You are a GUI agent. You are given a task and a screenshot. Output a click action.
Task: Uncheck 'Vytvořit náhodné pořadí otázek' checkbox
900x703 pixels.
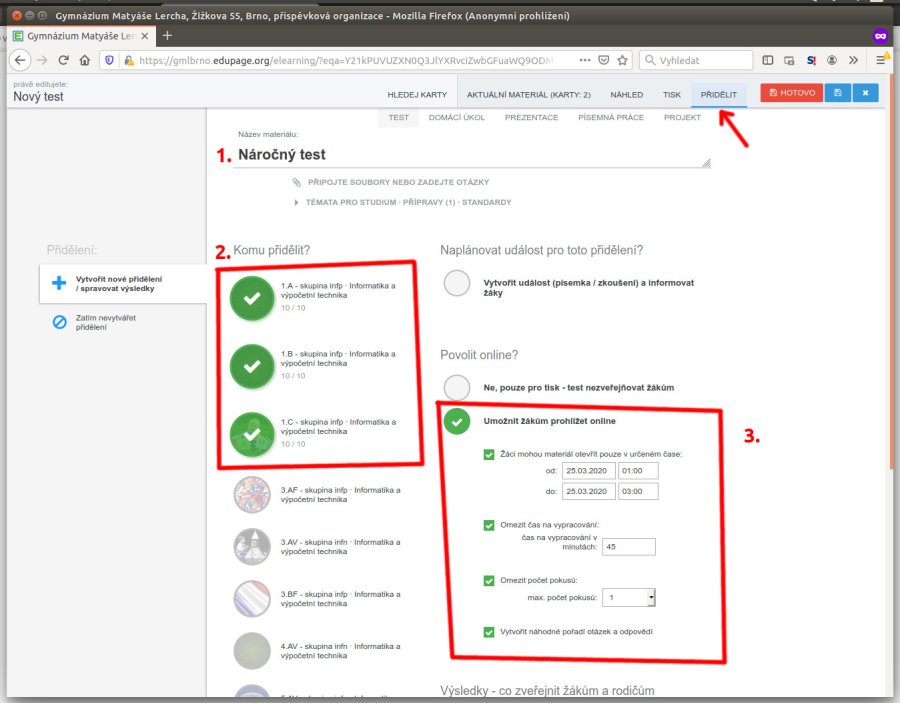(489, 632)
